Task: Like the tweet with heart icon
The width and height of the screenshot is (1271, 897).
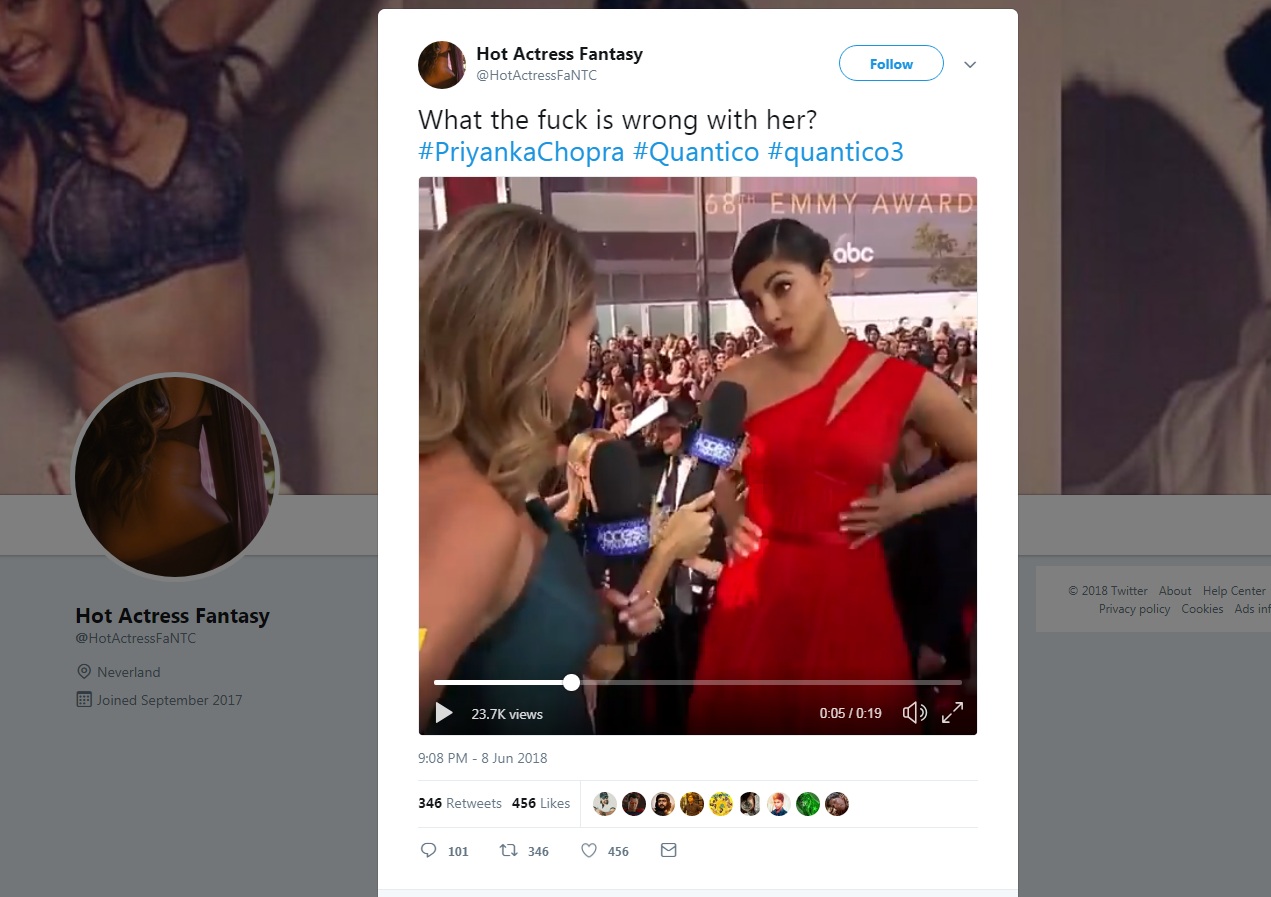Action: pos(589,851)
